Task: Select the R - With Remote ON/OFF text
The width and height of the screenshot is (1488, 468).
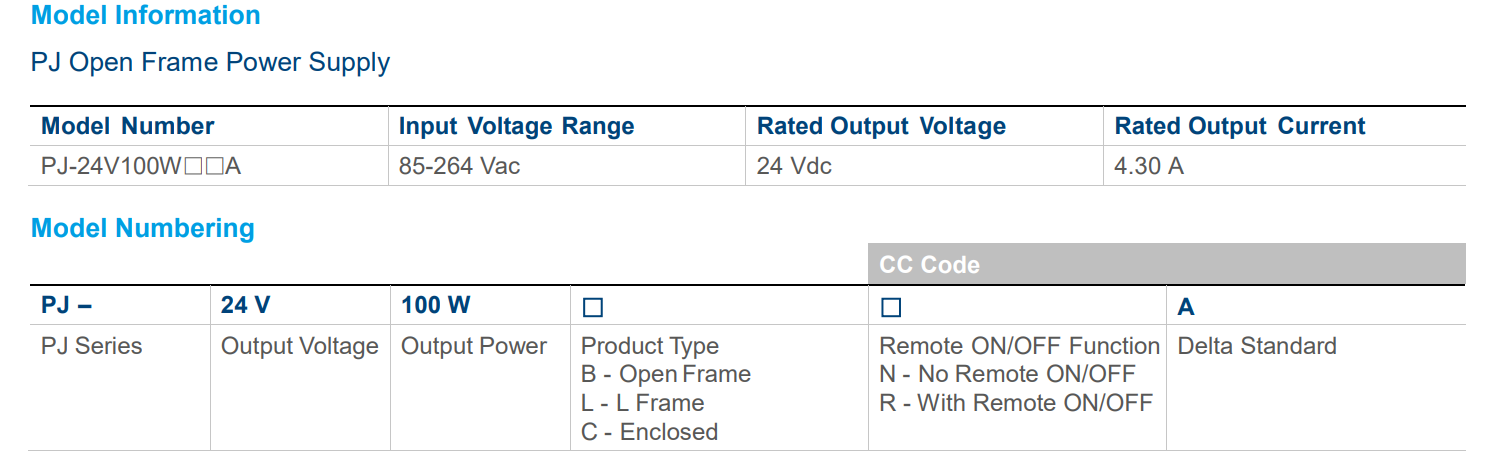Action: pyautogui.click(x=1015, y=403)
